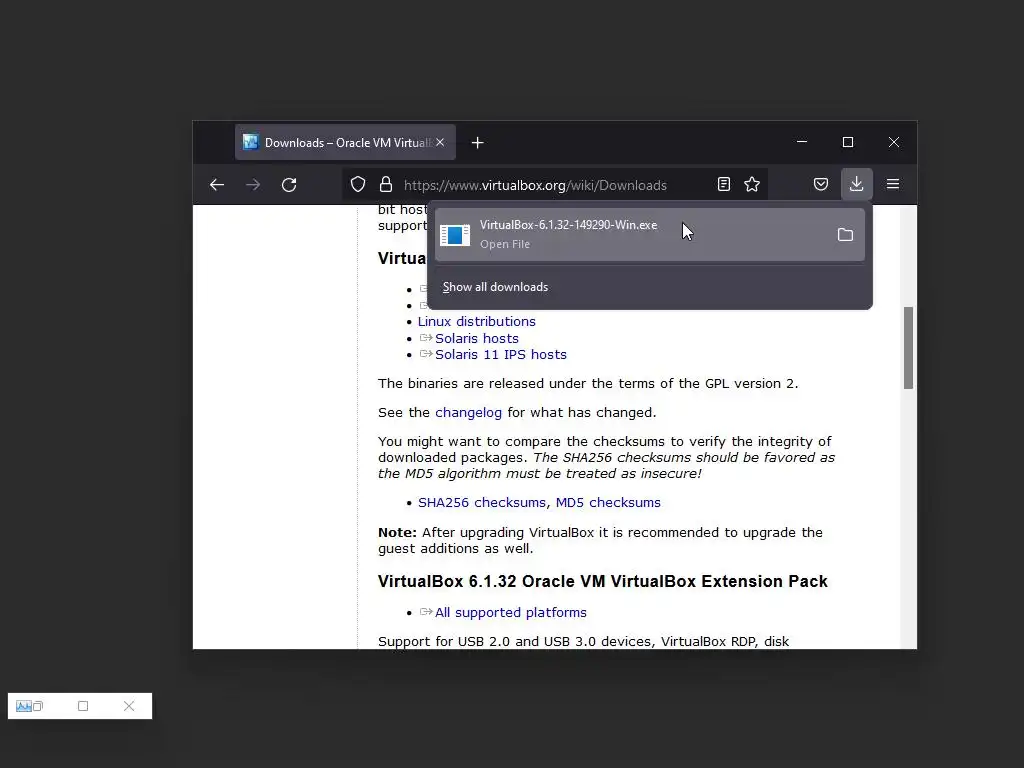1024x768 pixels.
Task: Maximize the small bottom-left window
Action: pos(83,706)
